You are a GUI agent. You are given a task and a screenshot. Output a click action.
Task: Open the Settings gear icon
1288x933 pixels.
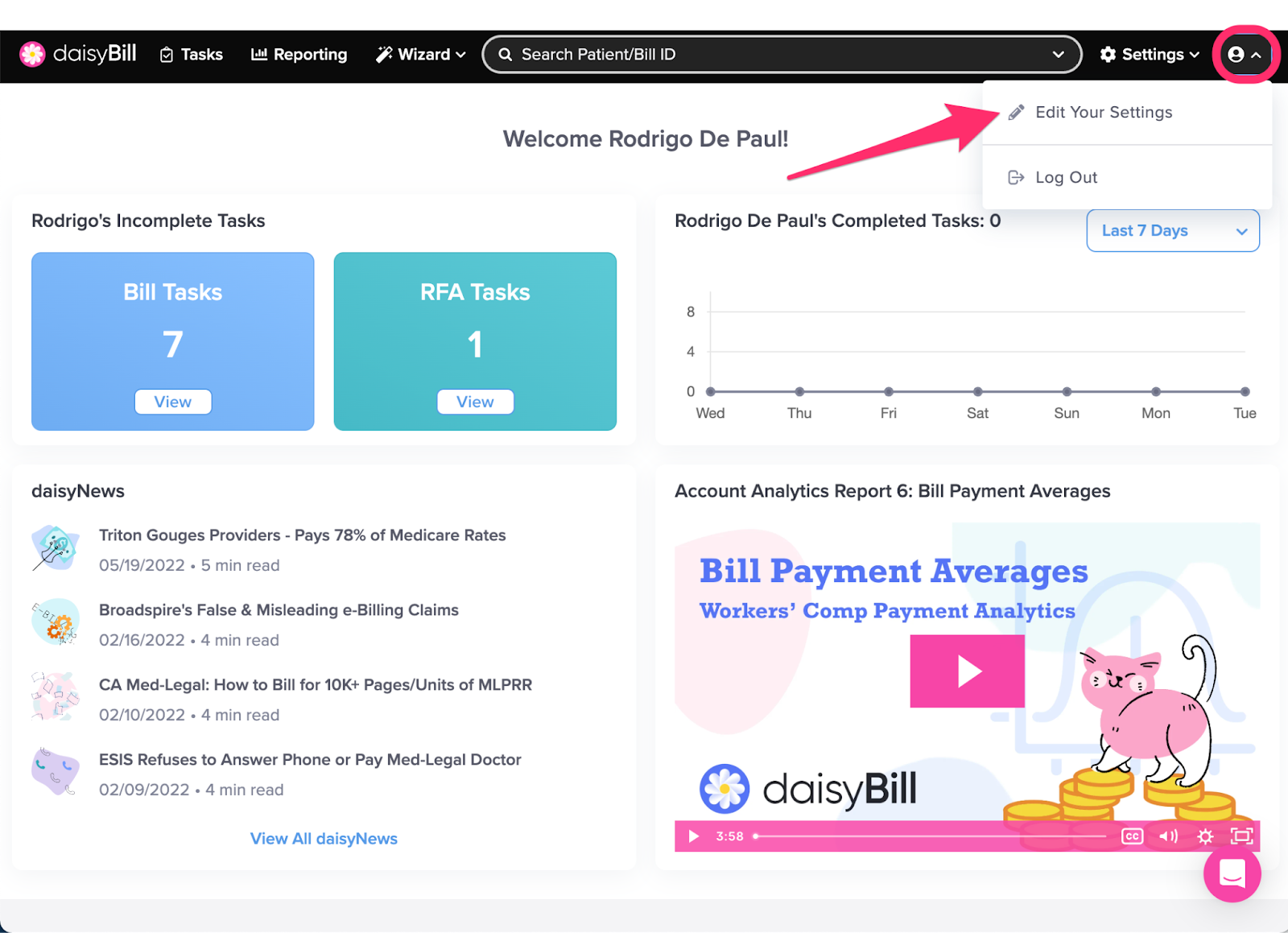click(x=1108, y=54)
